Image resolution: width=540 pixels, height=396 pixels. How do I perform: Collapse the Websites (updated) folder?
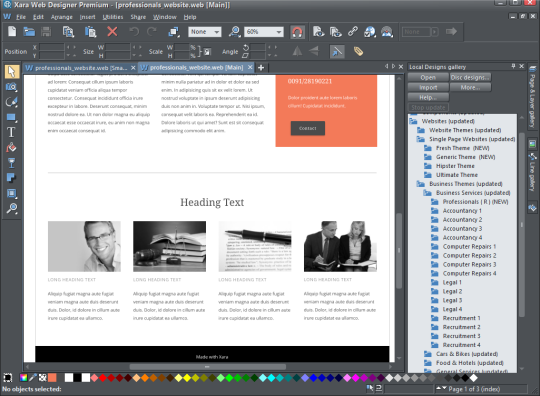tap(413, 121)
